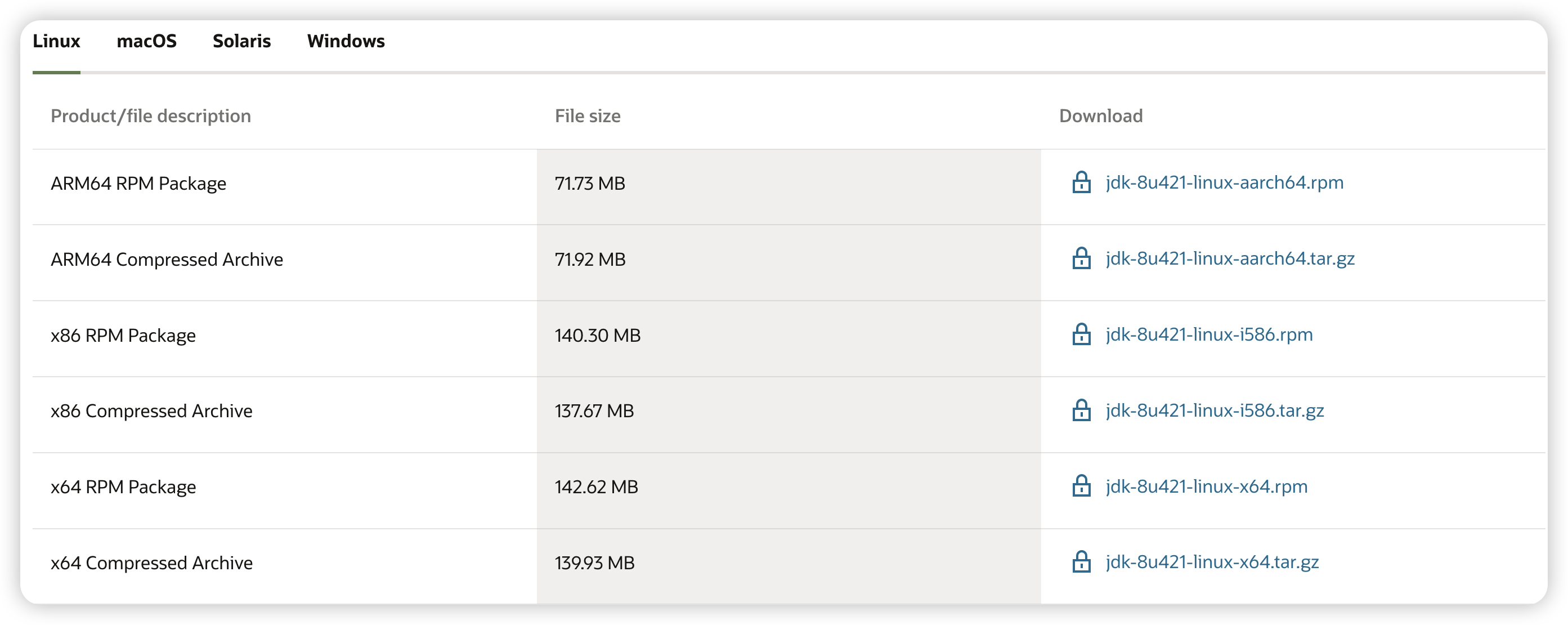This screenshot has width=1568, height=625.
Task: Download jdk-8u421-linux-aarch64.rpm link
Action: point(1224,183)
